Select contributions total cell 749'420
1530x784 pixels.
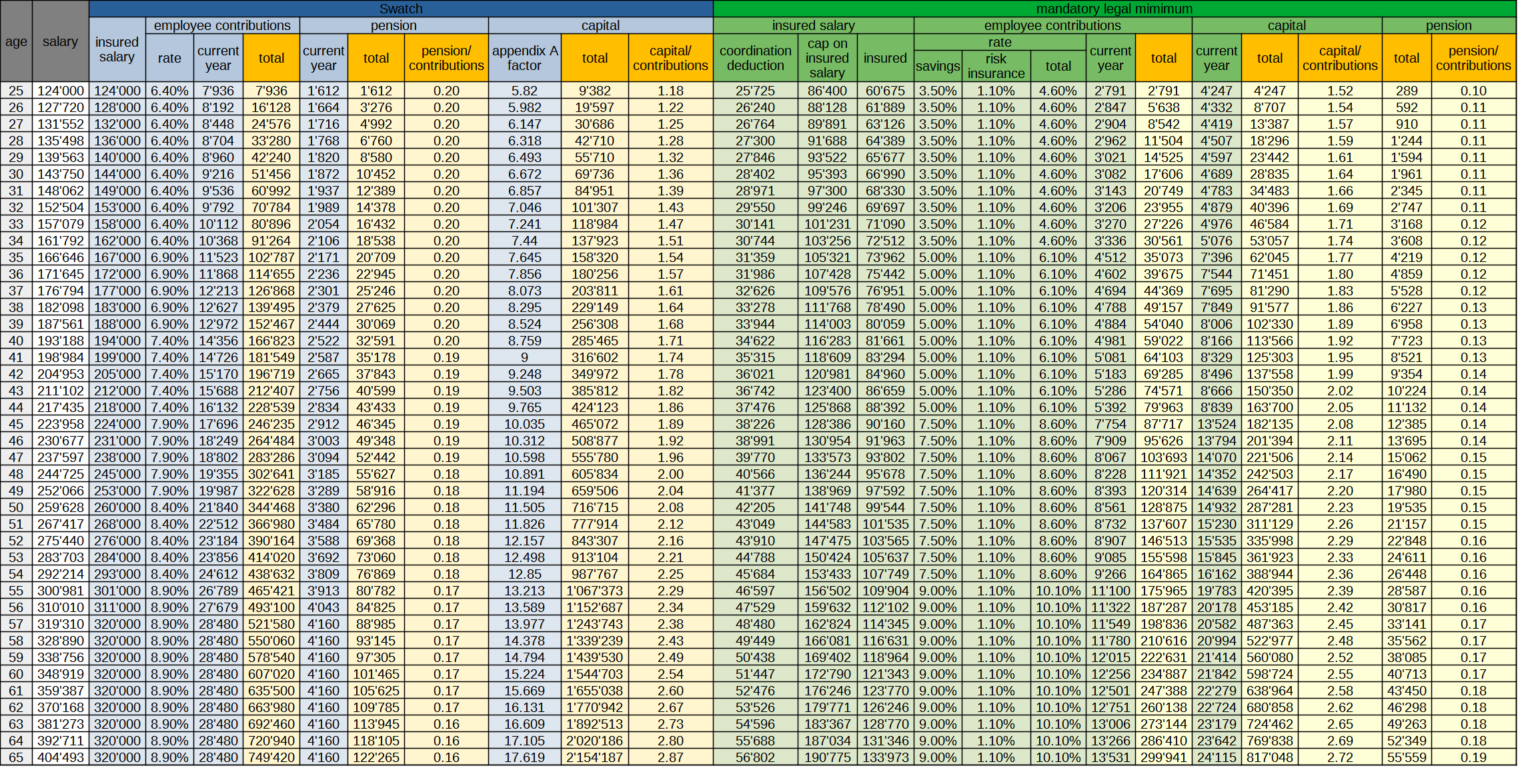271,757
